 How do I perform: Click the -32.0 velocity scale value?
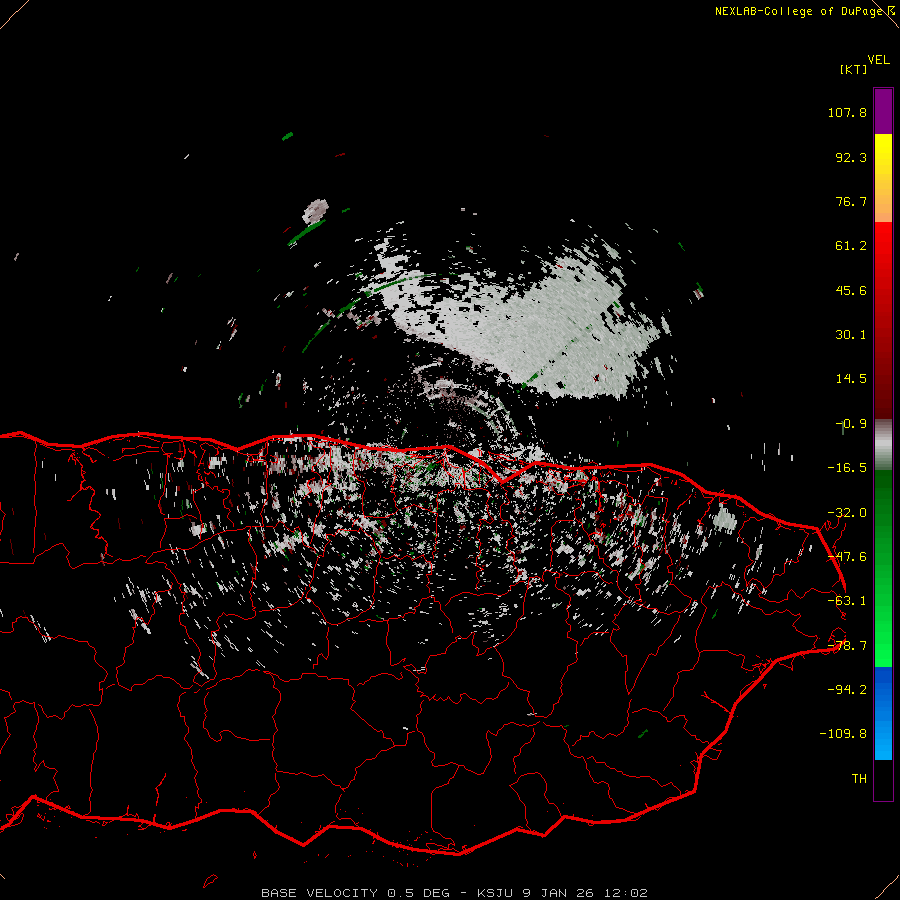[x=847, y=513]
